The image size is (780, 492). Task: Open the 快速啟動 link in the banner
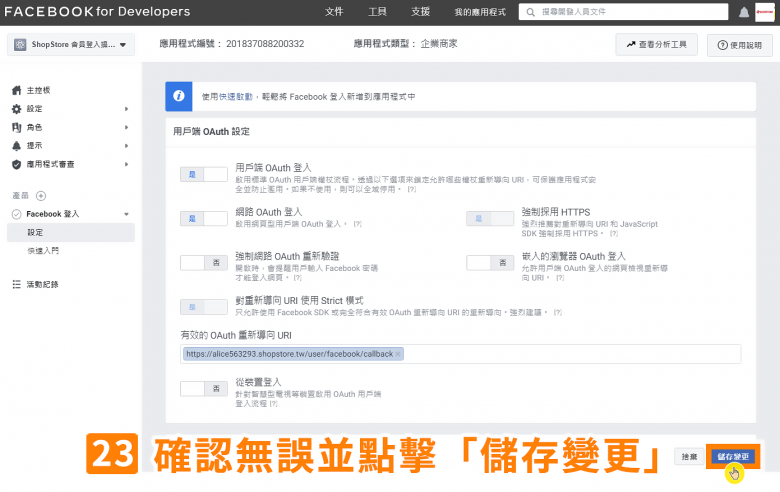(x=236, y=97)
